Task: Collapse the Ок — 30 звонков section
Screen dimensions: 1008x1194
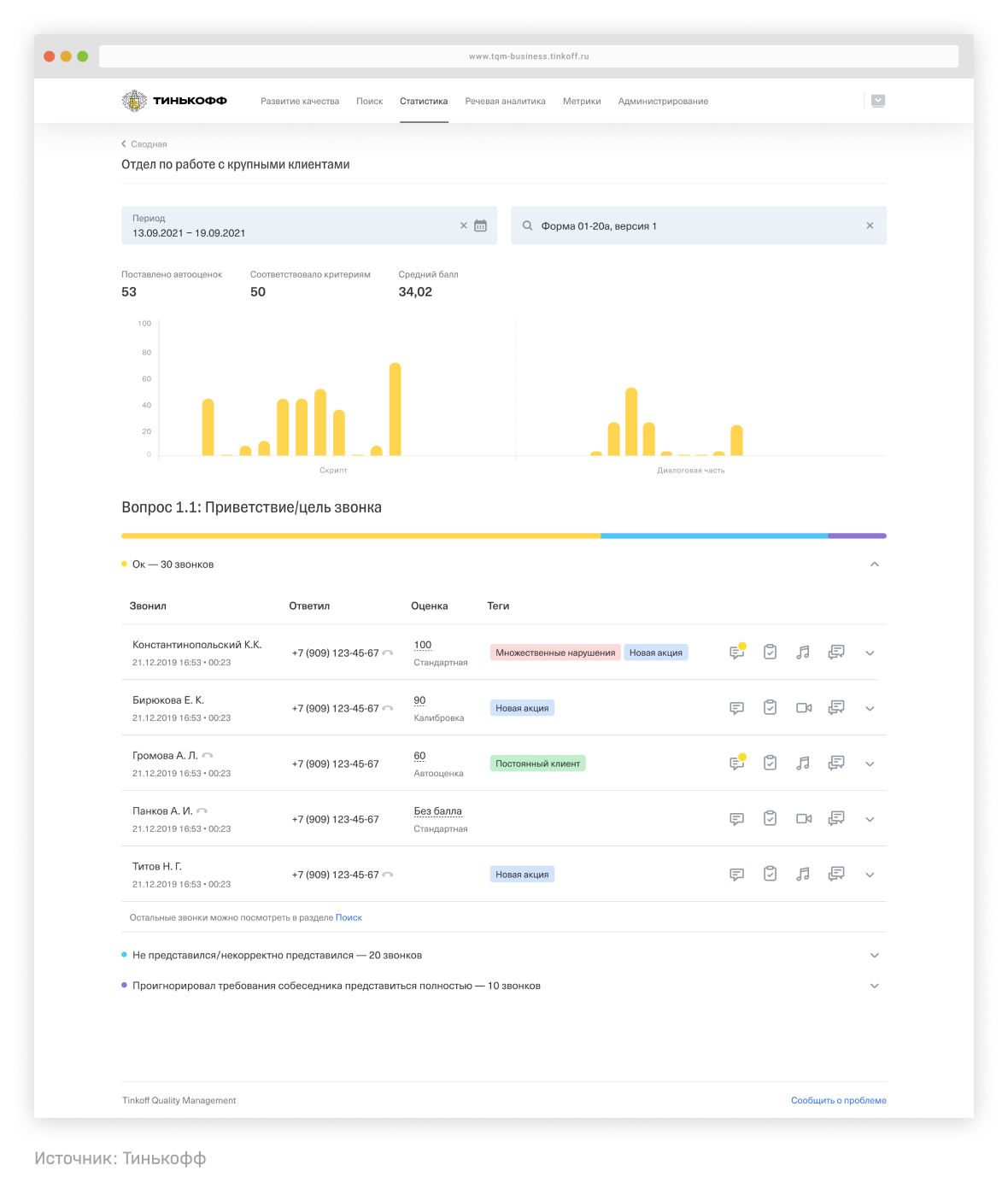Action: 874,565
